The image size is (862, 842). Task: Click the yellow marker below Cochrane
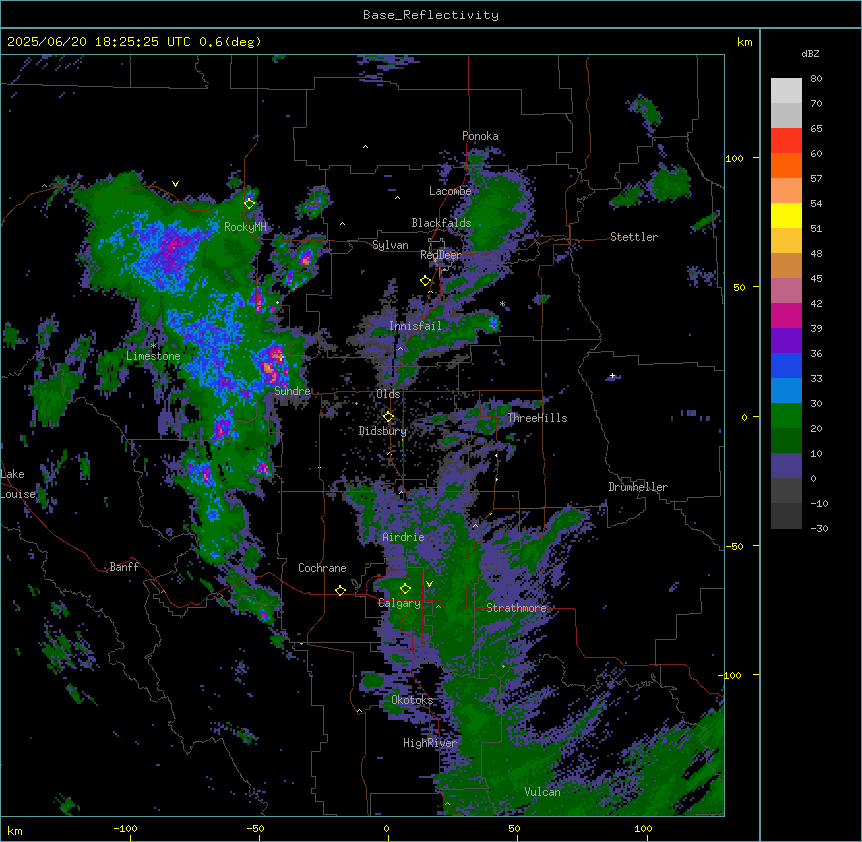[340, 590]
